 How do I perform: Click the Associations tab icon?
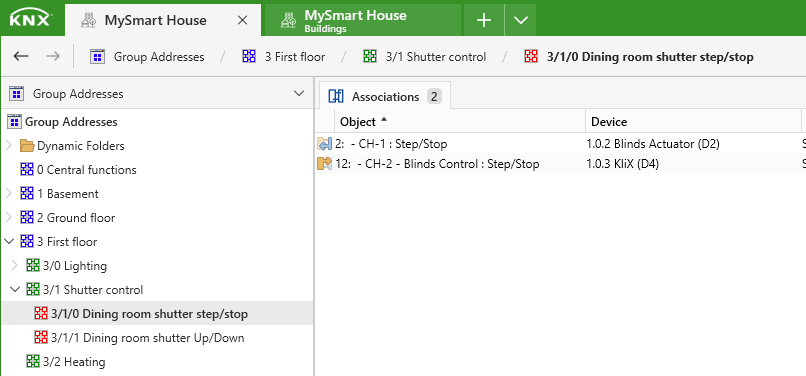336,96
